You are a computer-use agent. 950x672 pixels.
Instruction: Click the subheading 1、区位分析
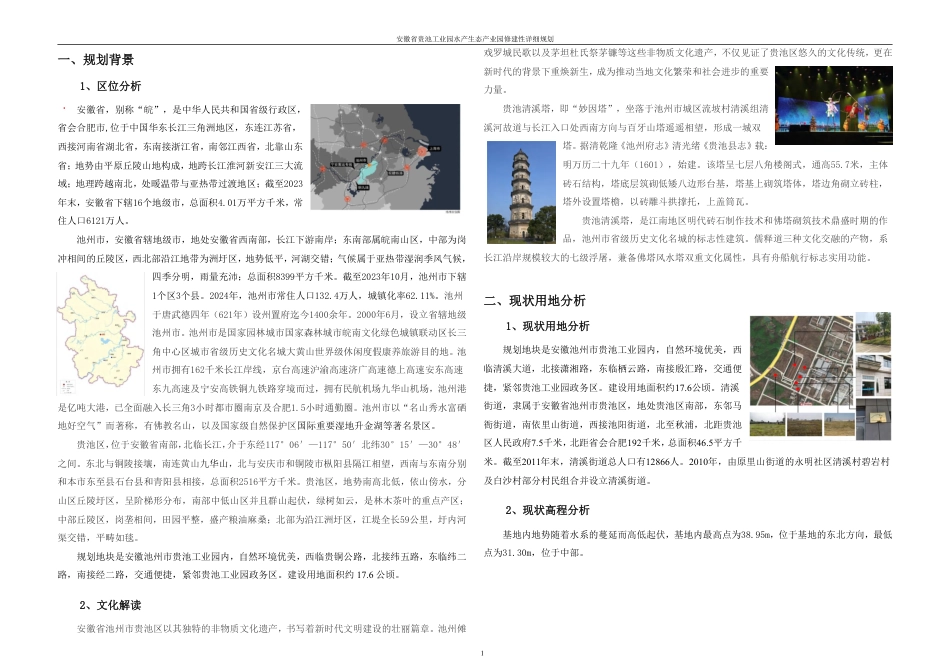pyautogui.click(x=112, y=85)
